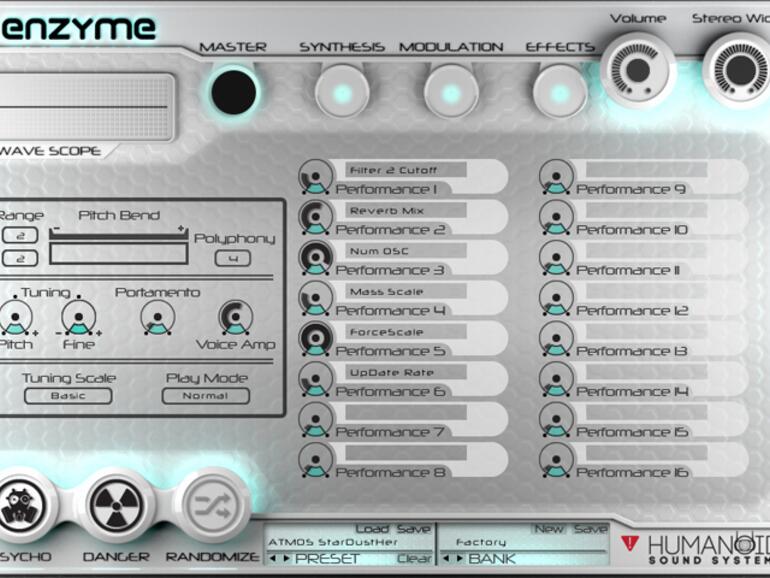The height and width of the screenshot is (578, 770).
Task: Open the empty Performance 7 assignment field
Action: click(x=406, y=413)
